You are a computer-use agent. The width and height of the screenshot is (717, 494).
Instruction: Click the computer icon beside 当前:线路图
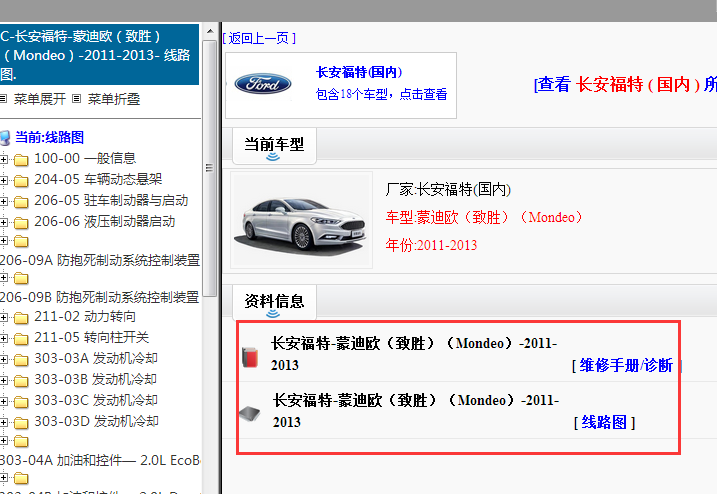(x=5, y=138)
